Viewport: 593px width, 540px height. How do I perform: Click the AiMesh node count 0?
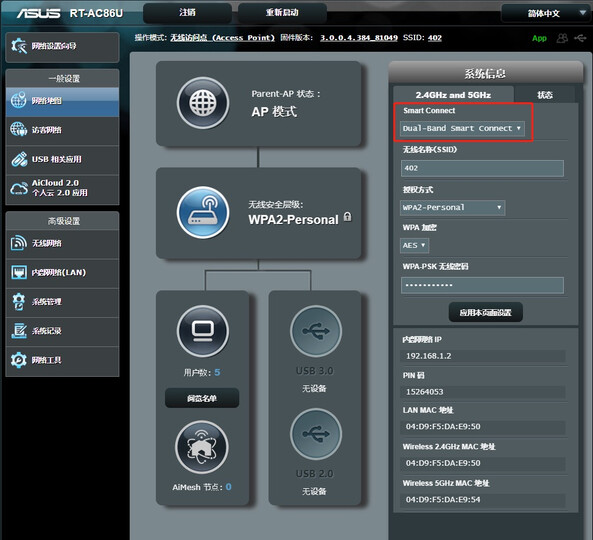coord(228,487)
